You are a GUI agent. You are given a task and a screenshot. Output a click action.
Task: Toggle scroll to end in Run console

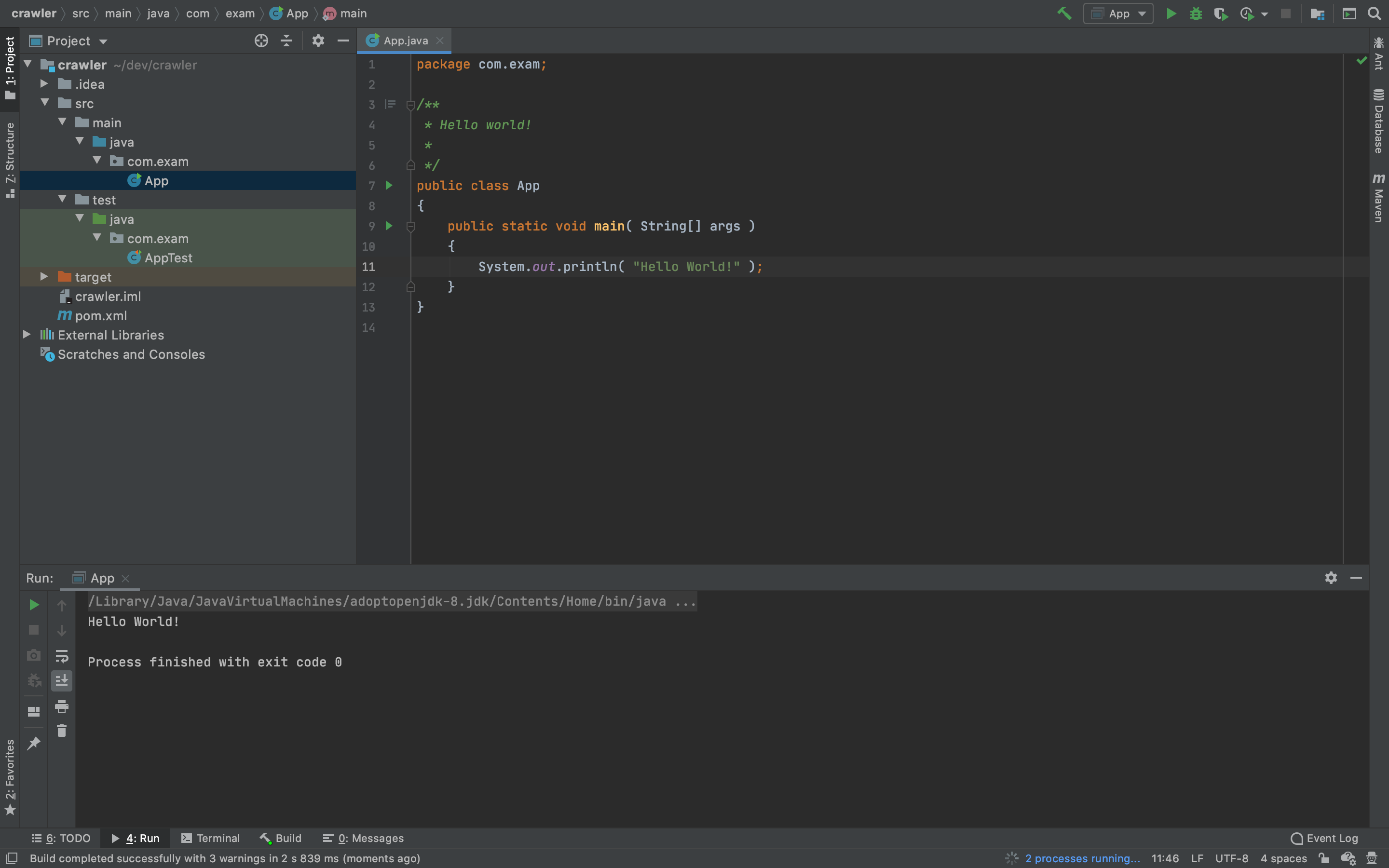(61, 681)
